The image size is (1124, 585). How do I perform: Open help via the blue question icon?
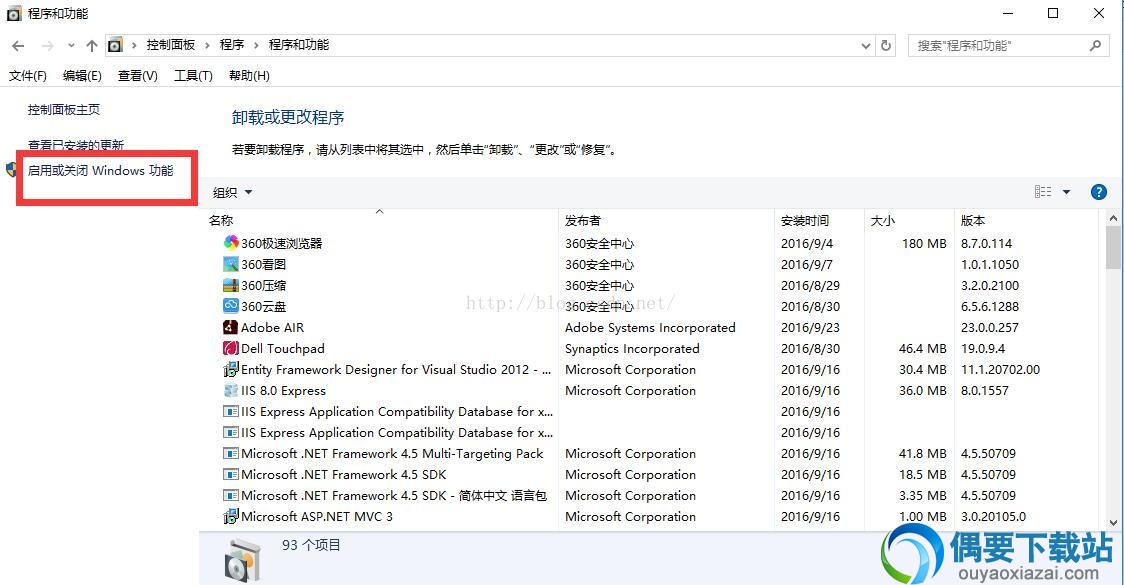[x=1098, y=191]
